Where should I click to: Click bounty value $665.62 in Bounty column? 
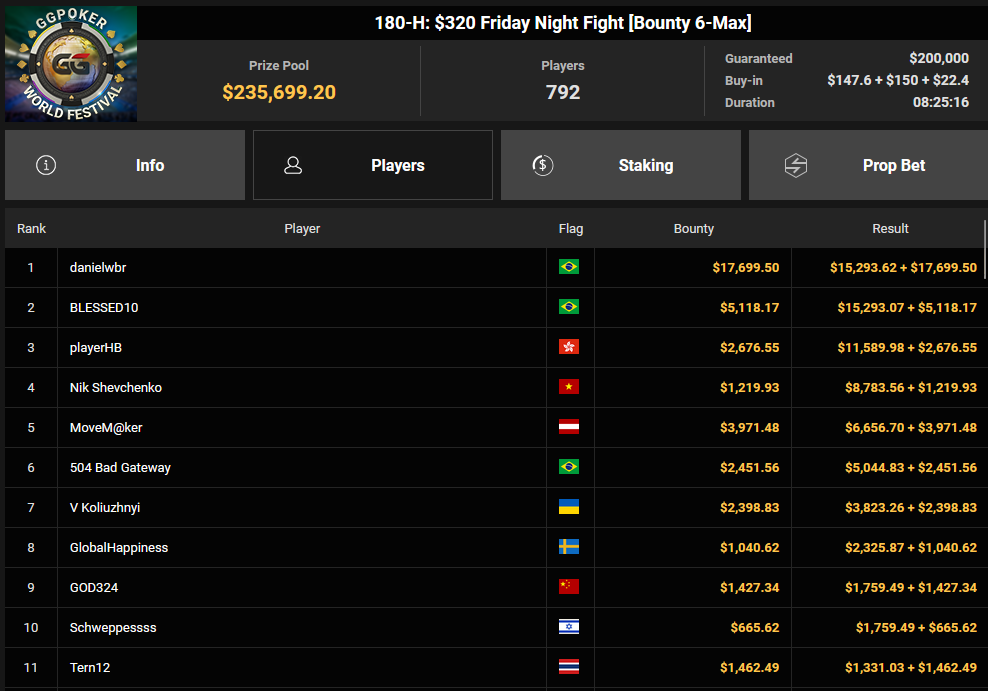[x=755, y=627]
